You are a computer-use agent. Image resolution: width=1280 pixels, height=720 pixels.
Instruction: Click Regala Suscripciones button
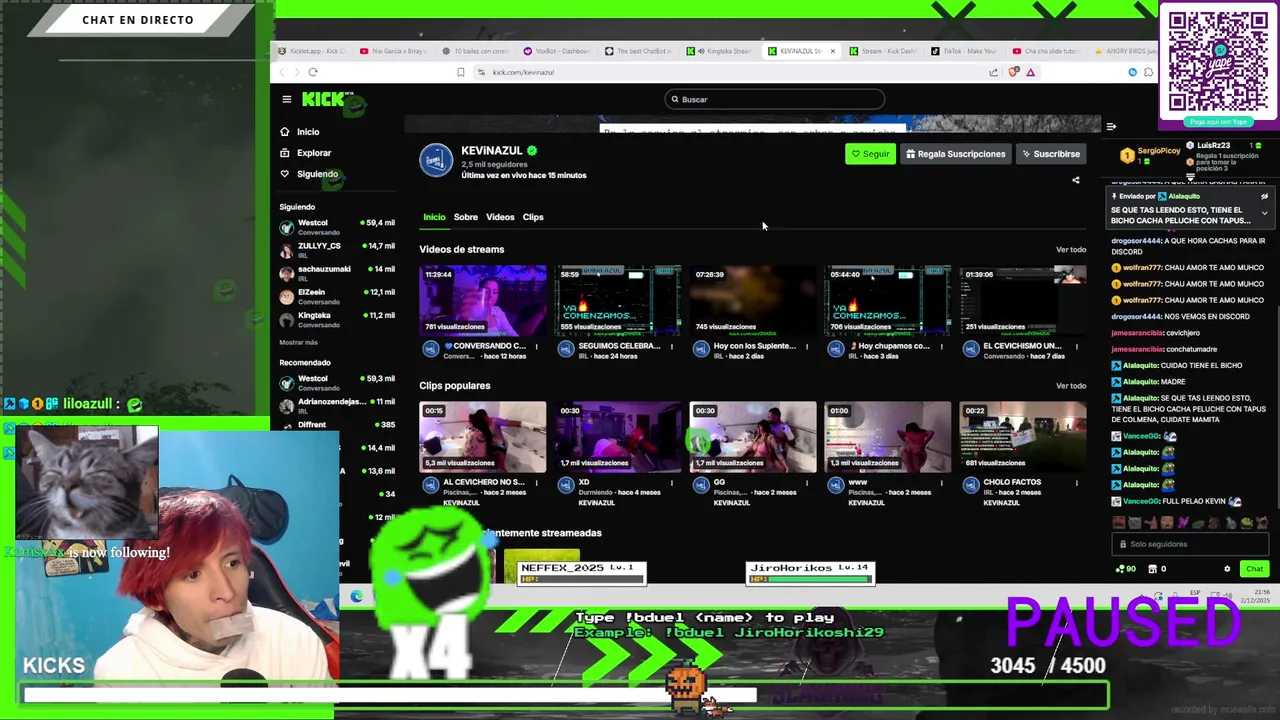[x=955, y=154]
